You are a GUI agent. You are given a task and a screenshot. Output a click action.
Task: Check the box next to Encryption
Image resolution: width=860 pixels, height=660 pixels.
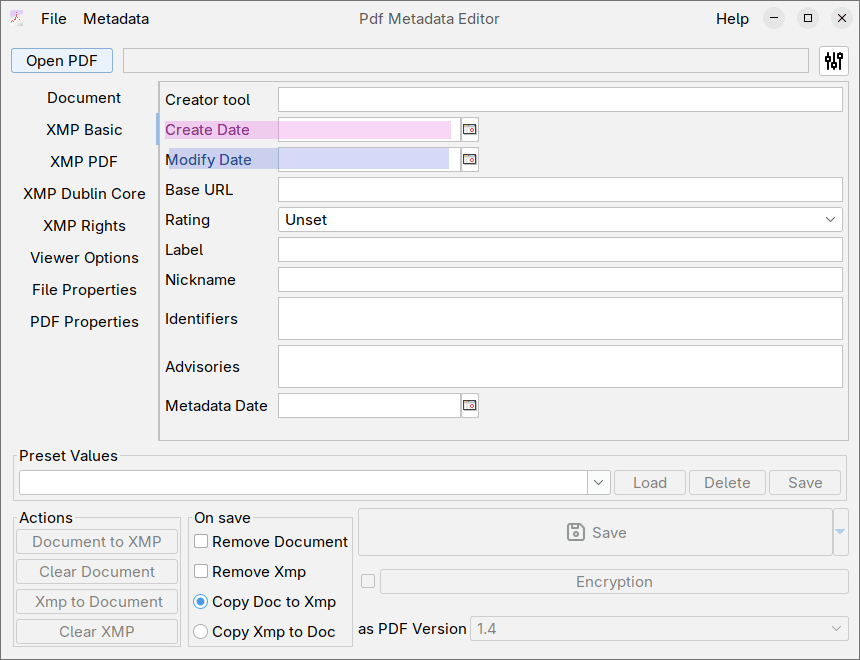(x=367, y=581)
